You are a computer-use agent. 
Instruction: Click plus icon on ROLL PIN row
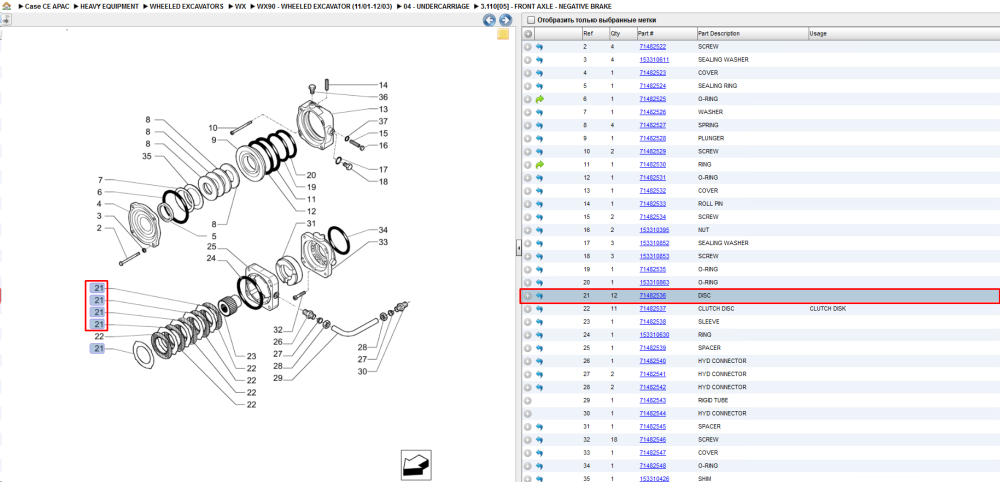coord(527,204)
